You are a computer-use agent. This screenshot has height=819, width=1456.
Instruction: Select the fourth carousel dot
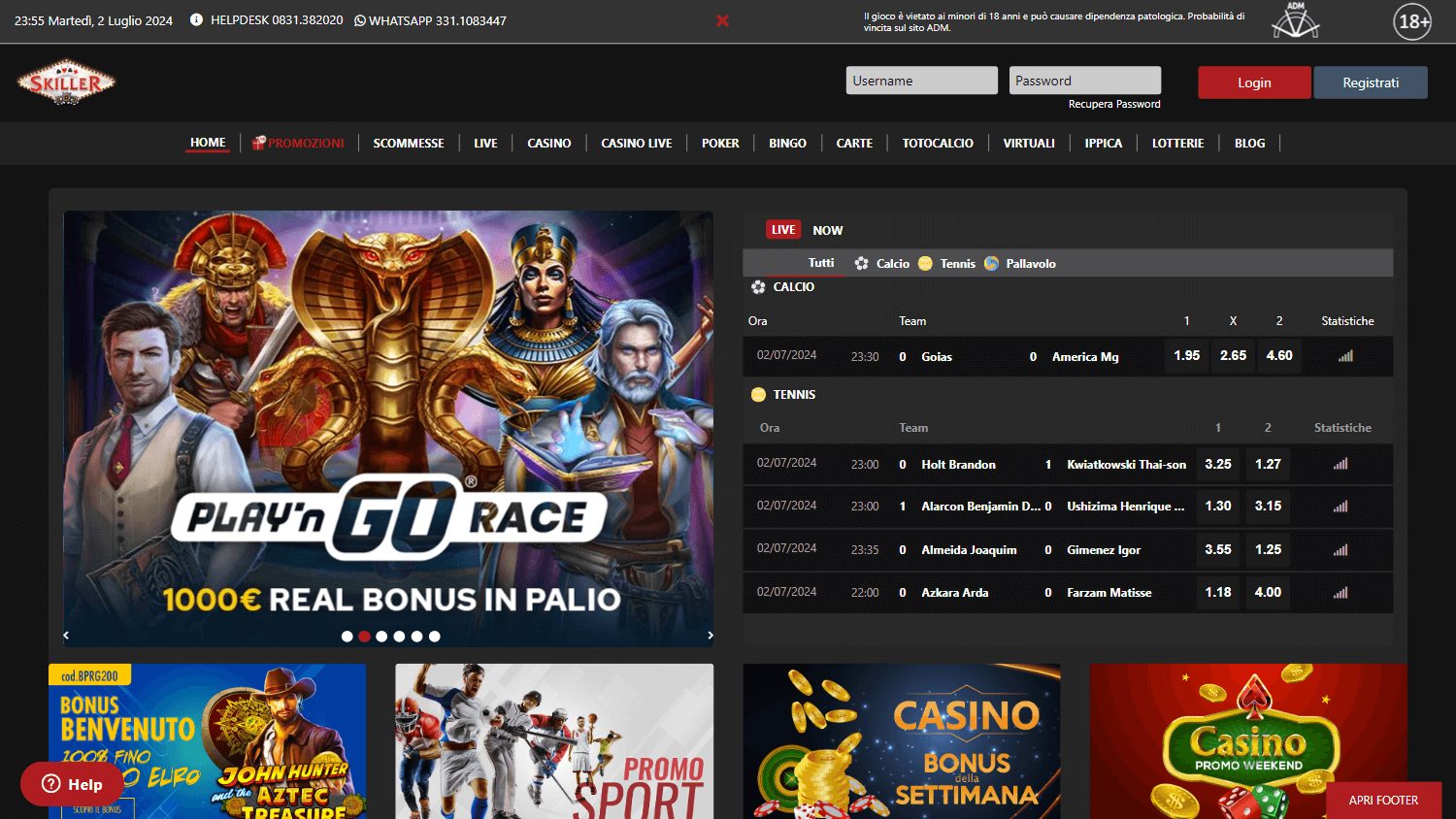[399, 637]
